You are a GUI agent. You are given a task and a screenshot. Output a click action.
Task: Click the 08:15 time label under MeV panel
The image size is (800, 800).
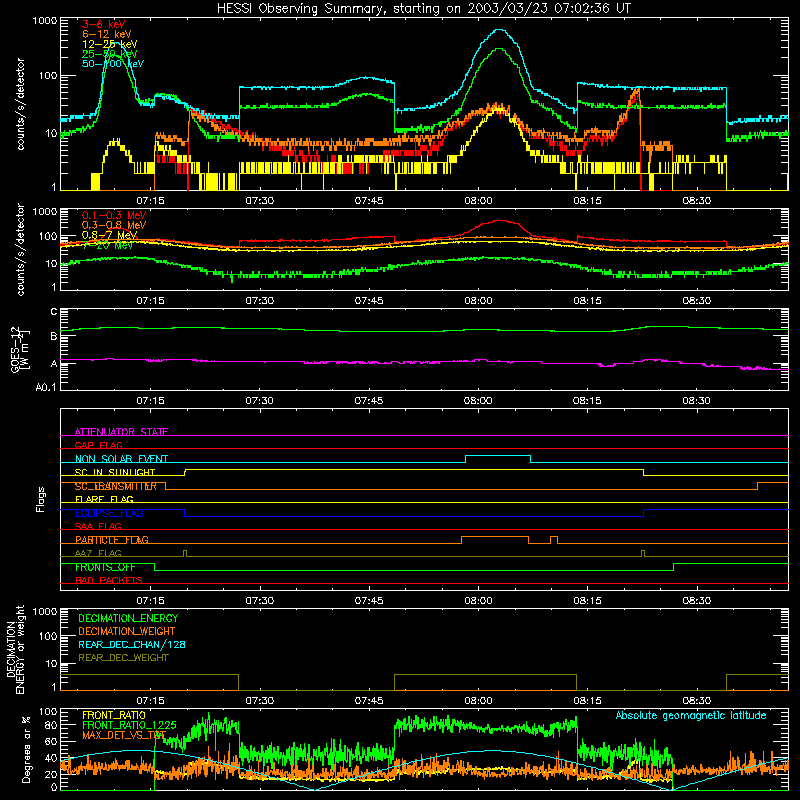pos(587,301)
